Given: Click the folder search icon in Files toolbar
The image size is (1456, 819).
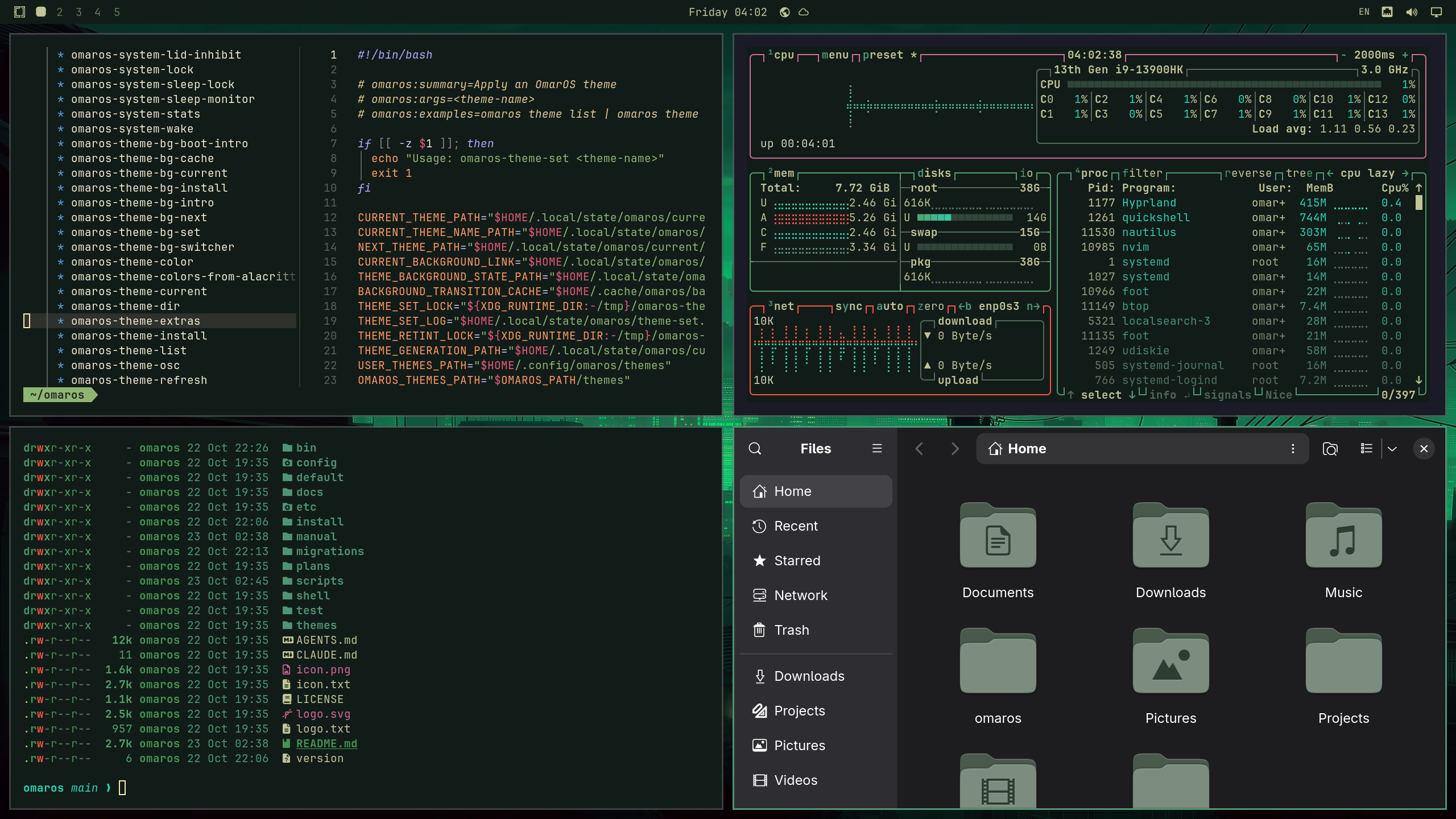Looking at the screenshot, I should 1330,449.
